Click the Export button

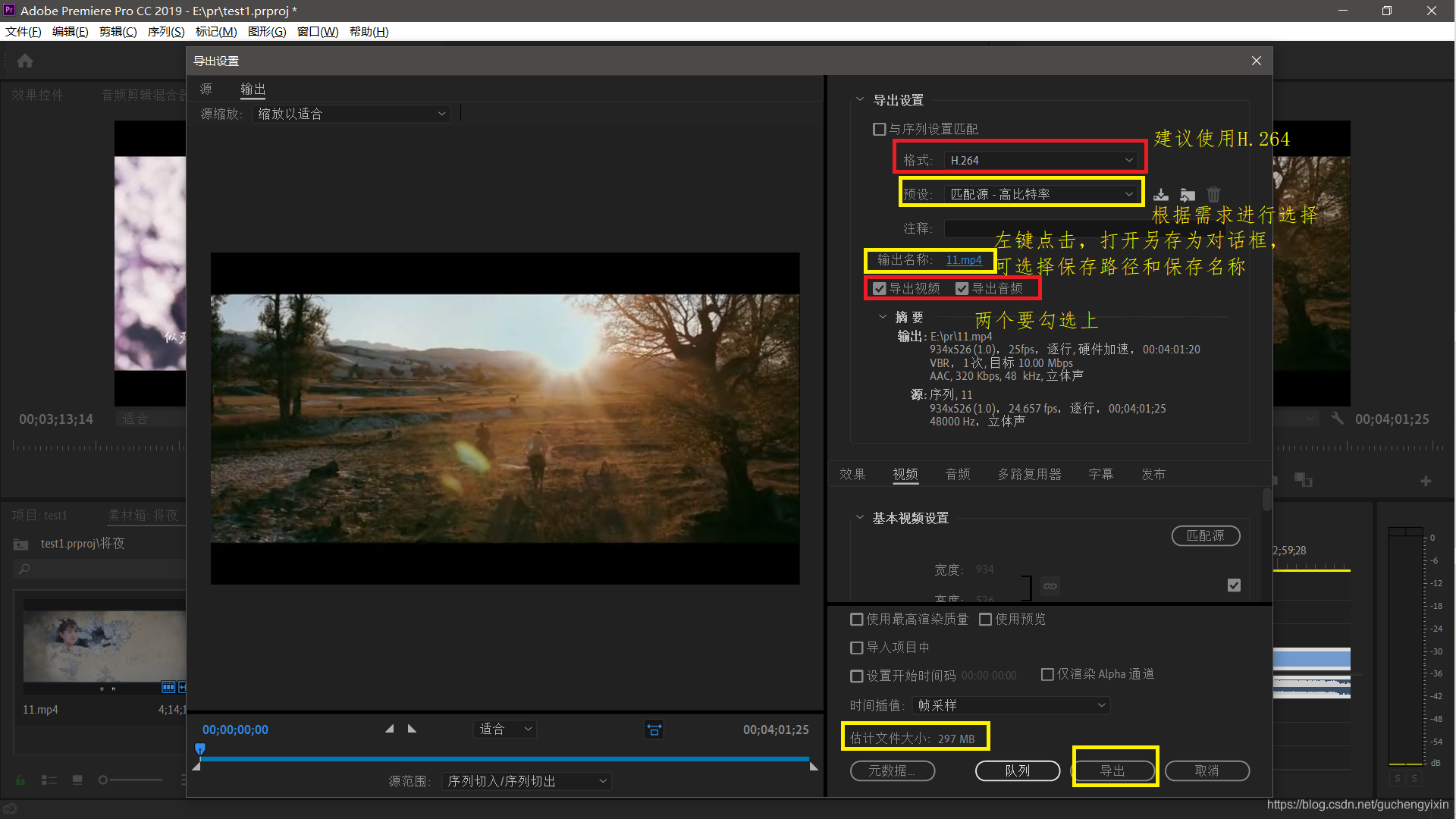[x=1112, y=770]
